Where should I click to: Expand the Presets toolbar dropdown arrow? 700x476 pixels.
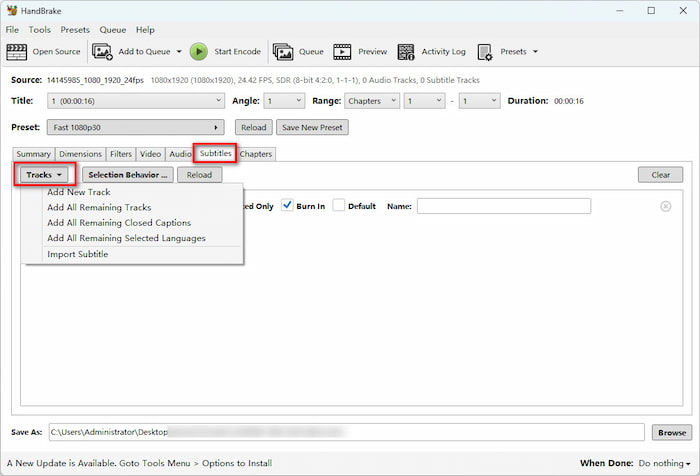tap(535, 52)
